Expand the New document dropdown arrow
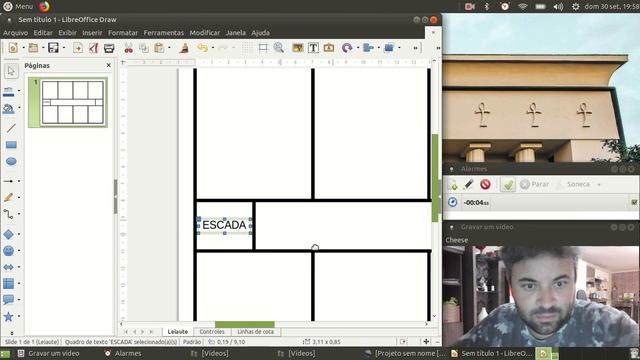The height and width of the screenshot is (360, 640). click(x=23, y=48)
